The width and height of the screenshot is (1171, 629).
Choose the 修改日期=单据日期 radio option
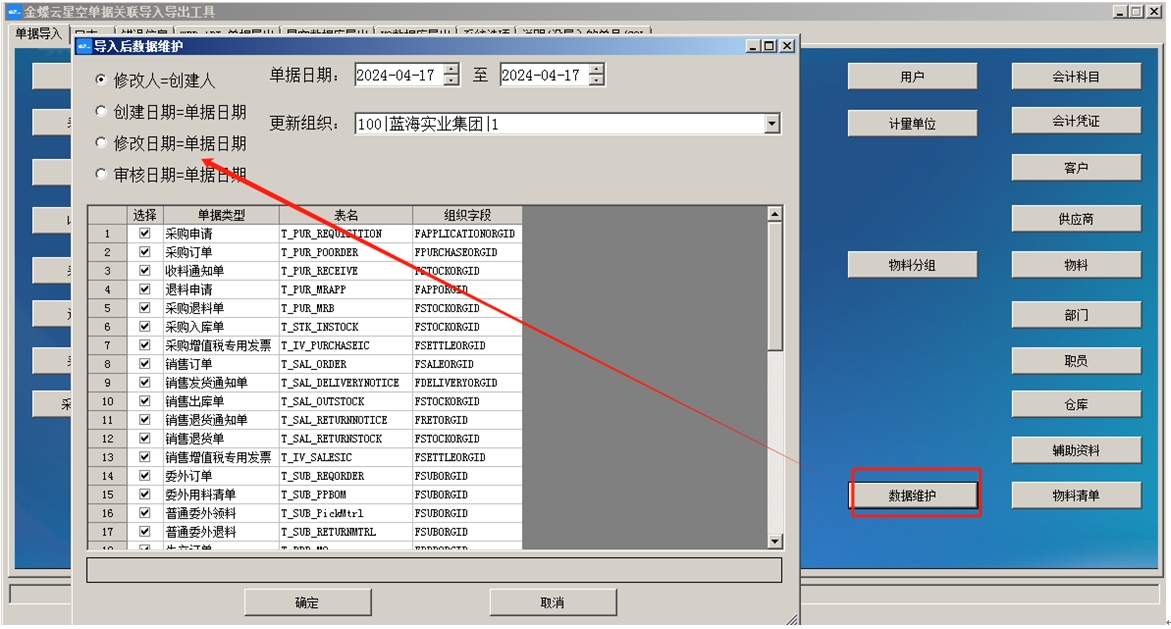[x=101, y=142]
